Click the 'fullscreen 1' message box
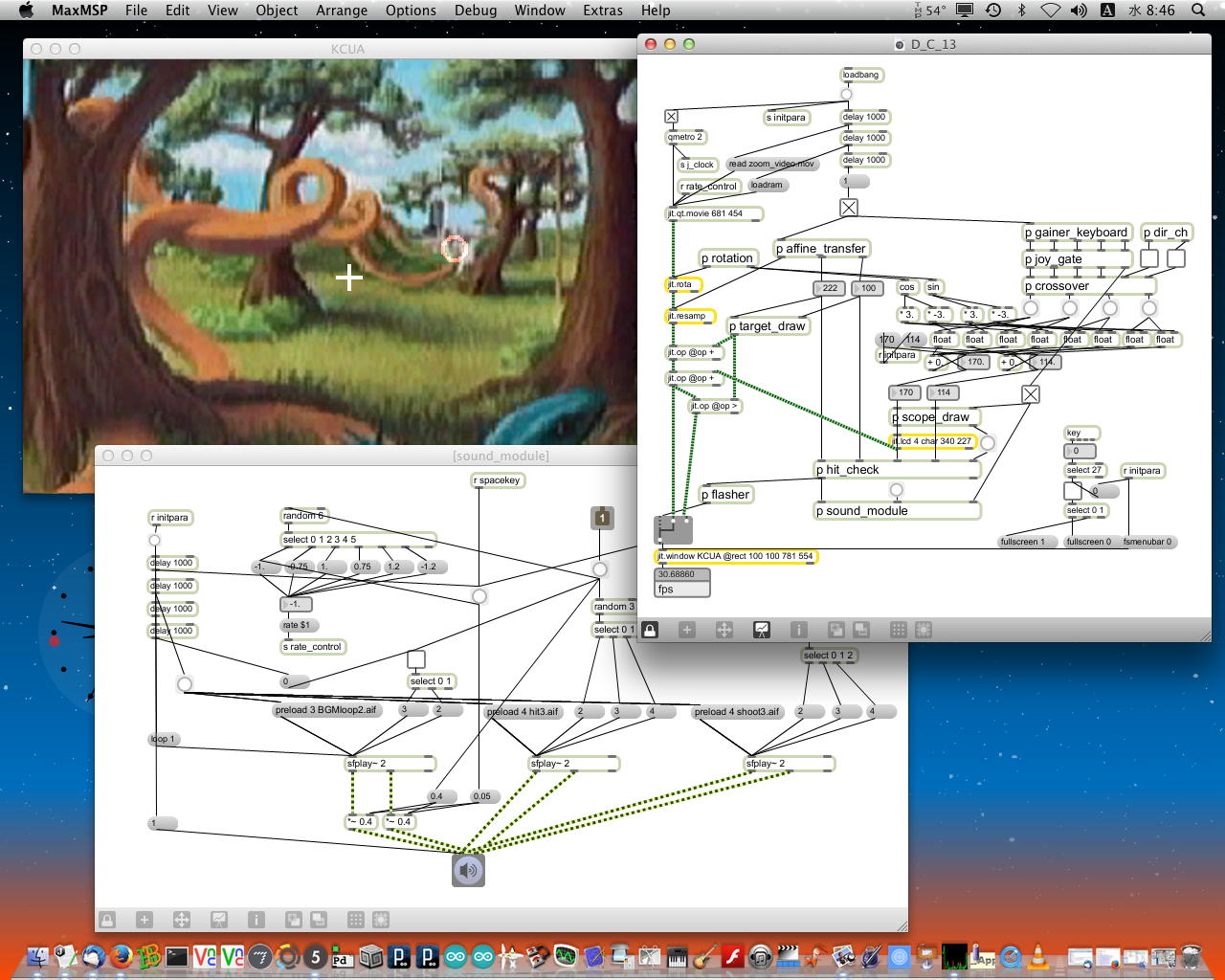 coord(1023,542)
